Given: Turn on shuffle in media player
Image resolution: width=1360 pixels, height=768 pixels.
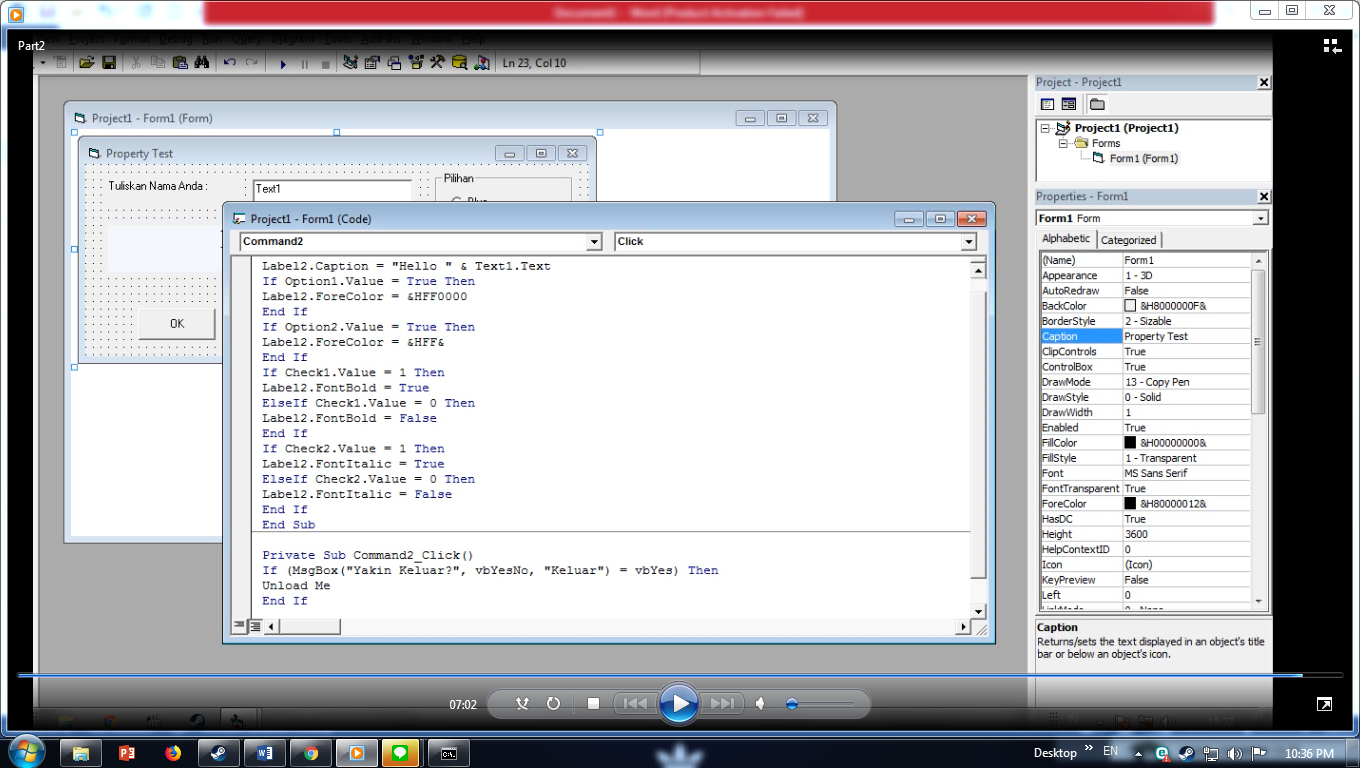Looking at the screenshot, I should 522,704.
